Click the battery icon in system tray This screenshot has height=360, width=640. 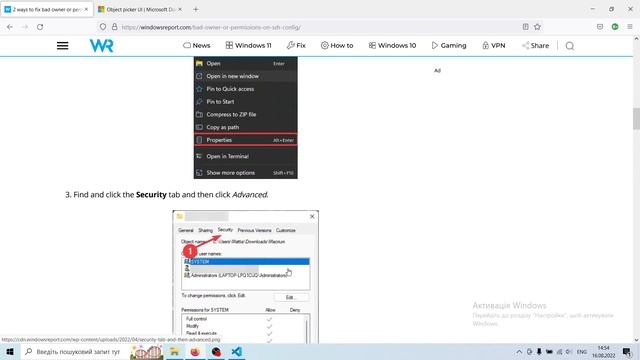pyautogui.click(x=549, y=352)
